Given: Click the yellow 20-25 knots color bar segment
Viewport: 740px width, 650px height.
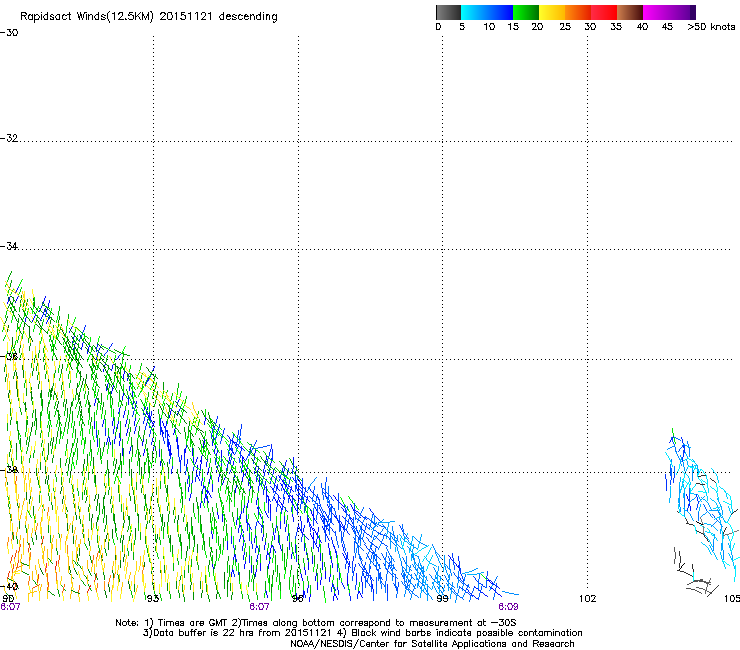Looking at the screenshot, I should point(552,12).
